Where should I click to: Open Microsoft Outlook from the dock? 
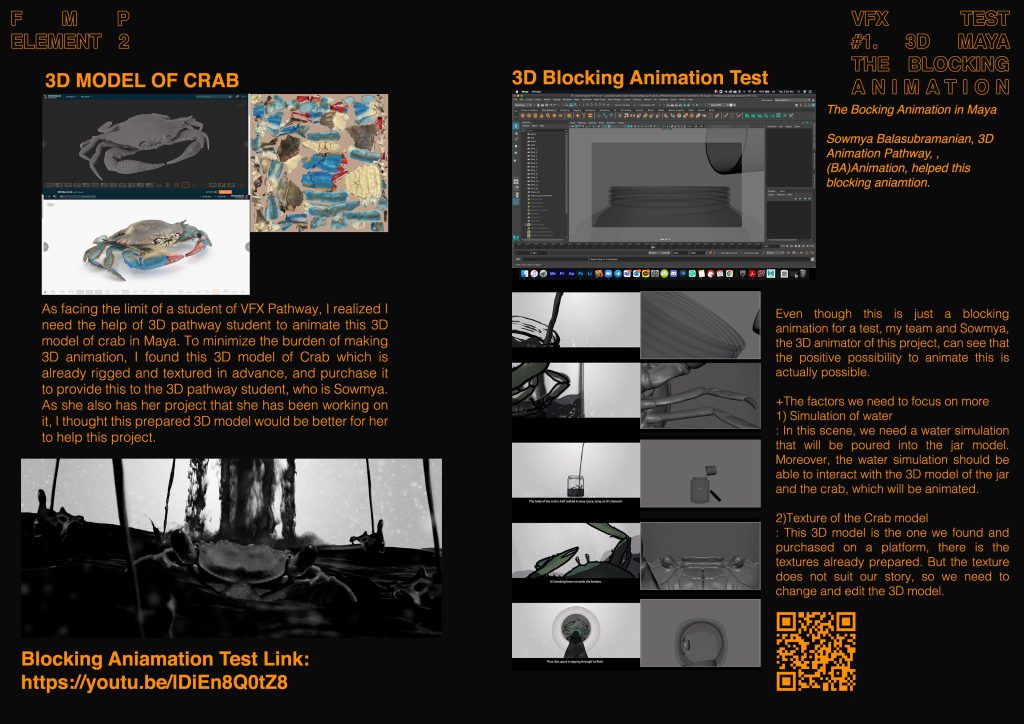tap(636, 274)
